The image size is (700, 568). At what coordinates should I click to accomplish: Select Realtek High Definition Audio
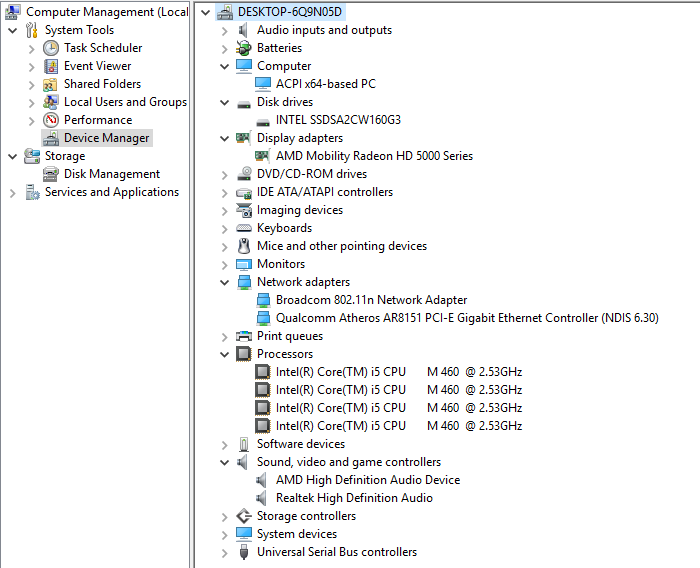(354, 497)
